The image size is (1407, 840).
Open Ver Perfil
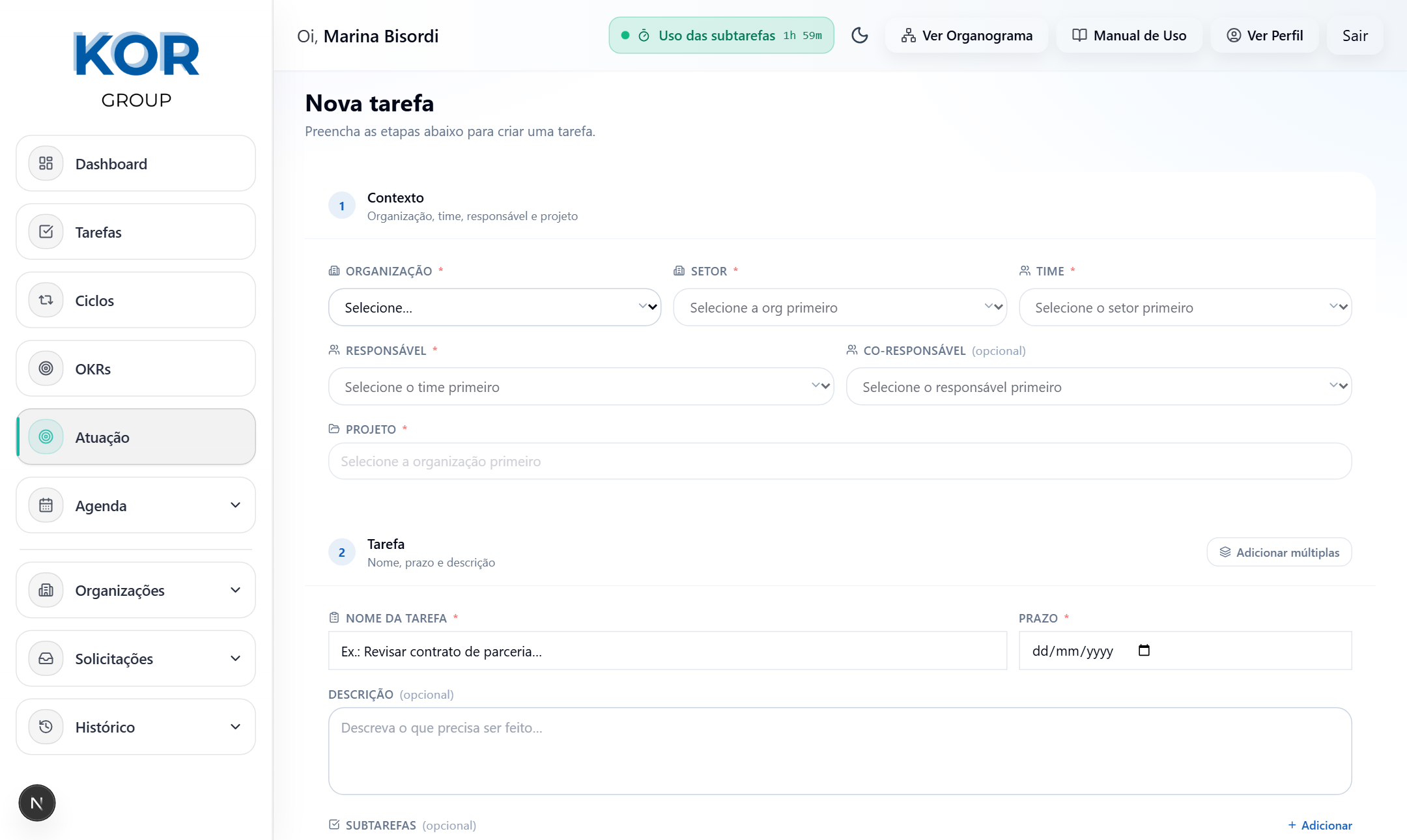[x=1264, y=36]
